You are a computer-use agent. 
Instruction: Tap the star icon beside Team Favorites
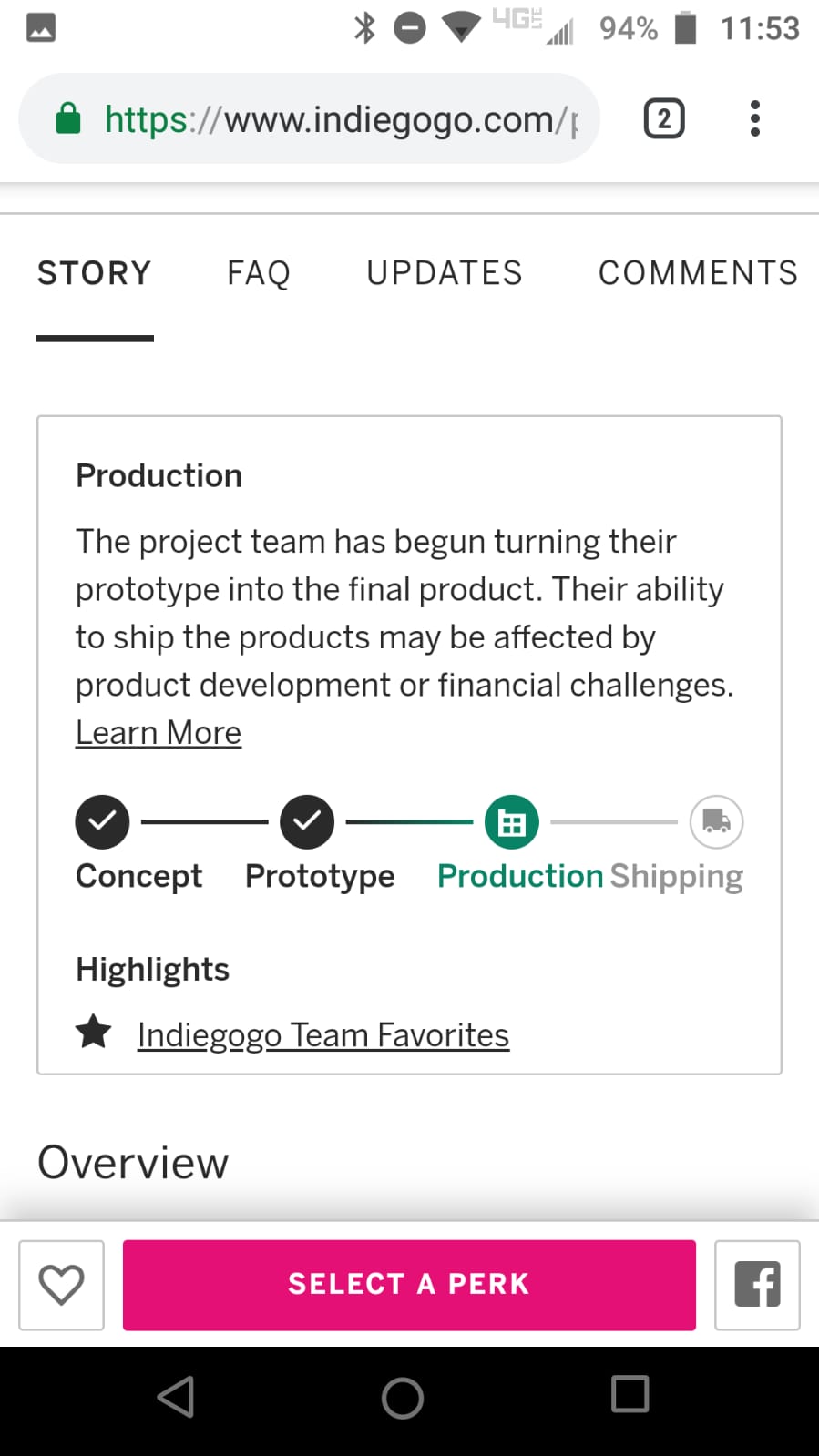tap(94, 1033)
